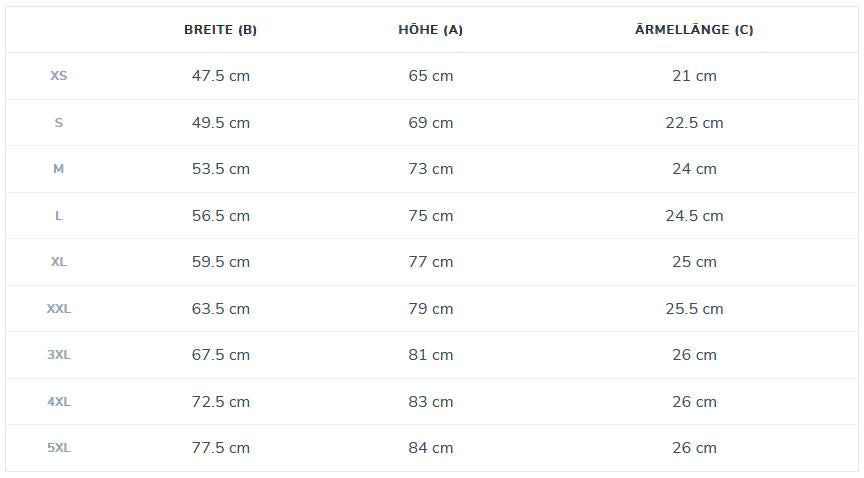Select the 4XL size row label
This screenshot has width=864, height=478.
(x=59, y=402)
